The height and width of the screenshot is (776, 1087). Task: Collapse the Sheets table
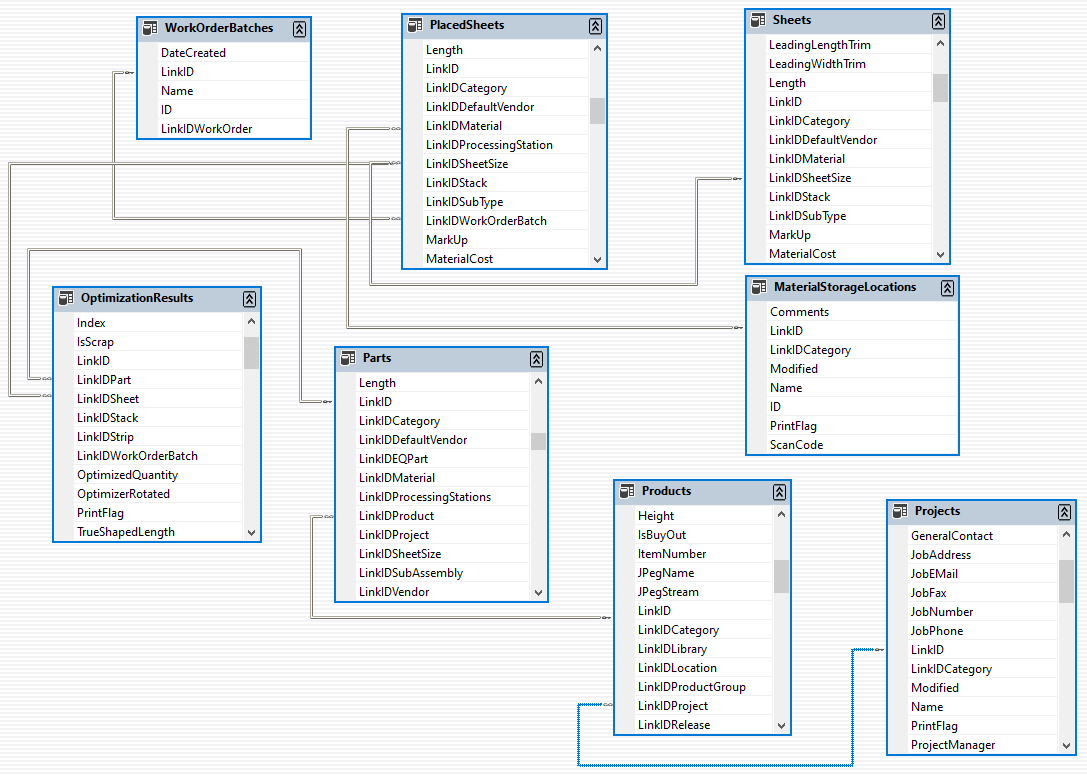click(938, 19)
